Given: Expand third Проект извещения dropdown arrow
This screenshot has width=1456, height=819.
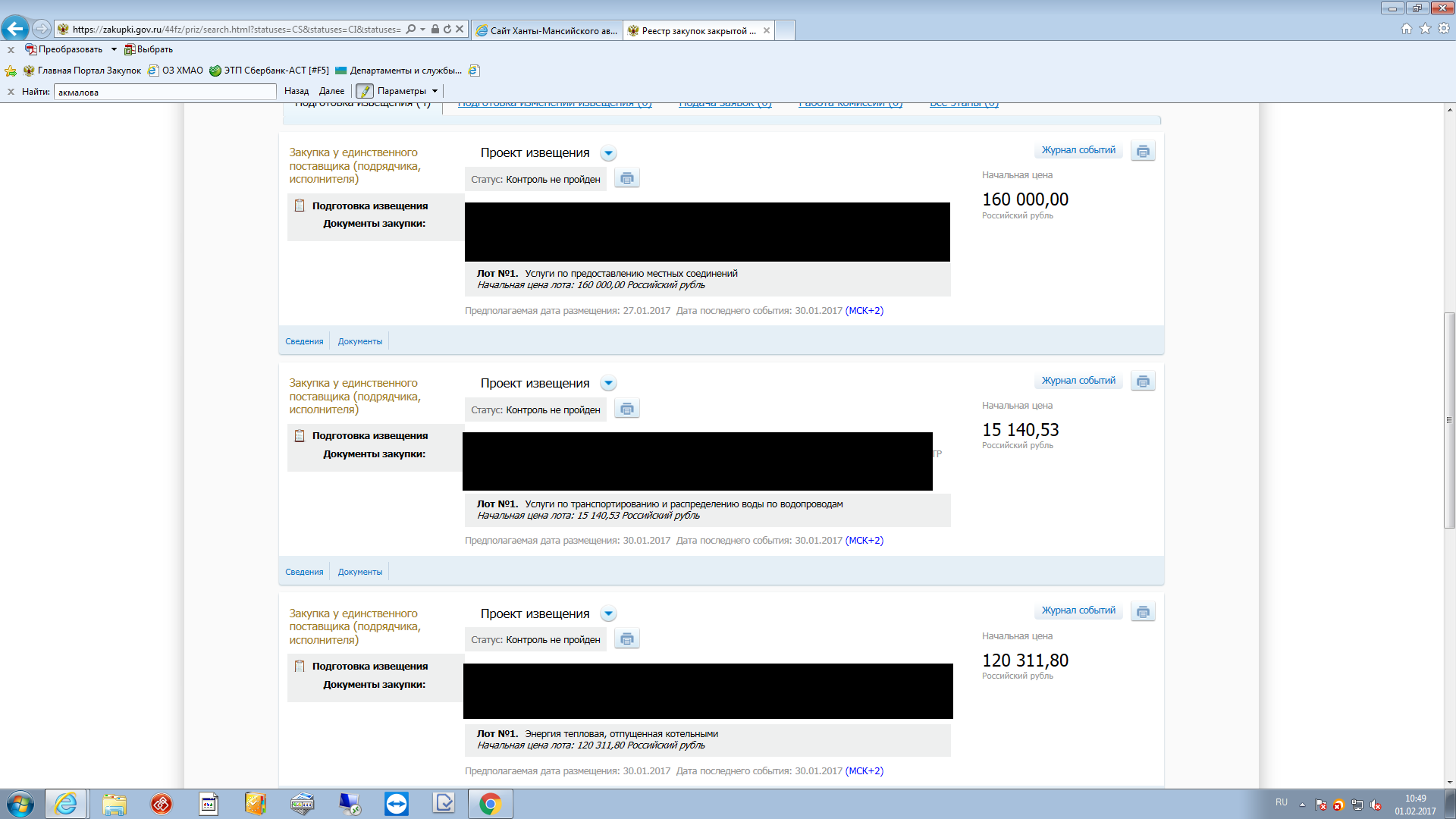Looking at the screenshot, I should (x=608, y=614).
